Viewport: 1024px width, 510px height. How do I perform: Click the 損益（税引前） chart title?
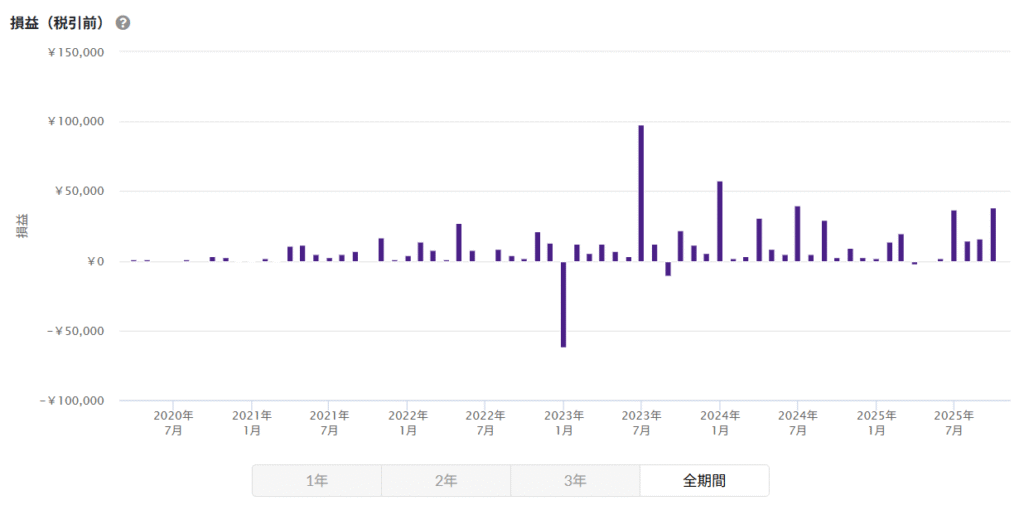pyautogui.click(x=59, y=23)
